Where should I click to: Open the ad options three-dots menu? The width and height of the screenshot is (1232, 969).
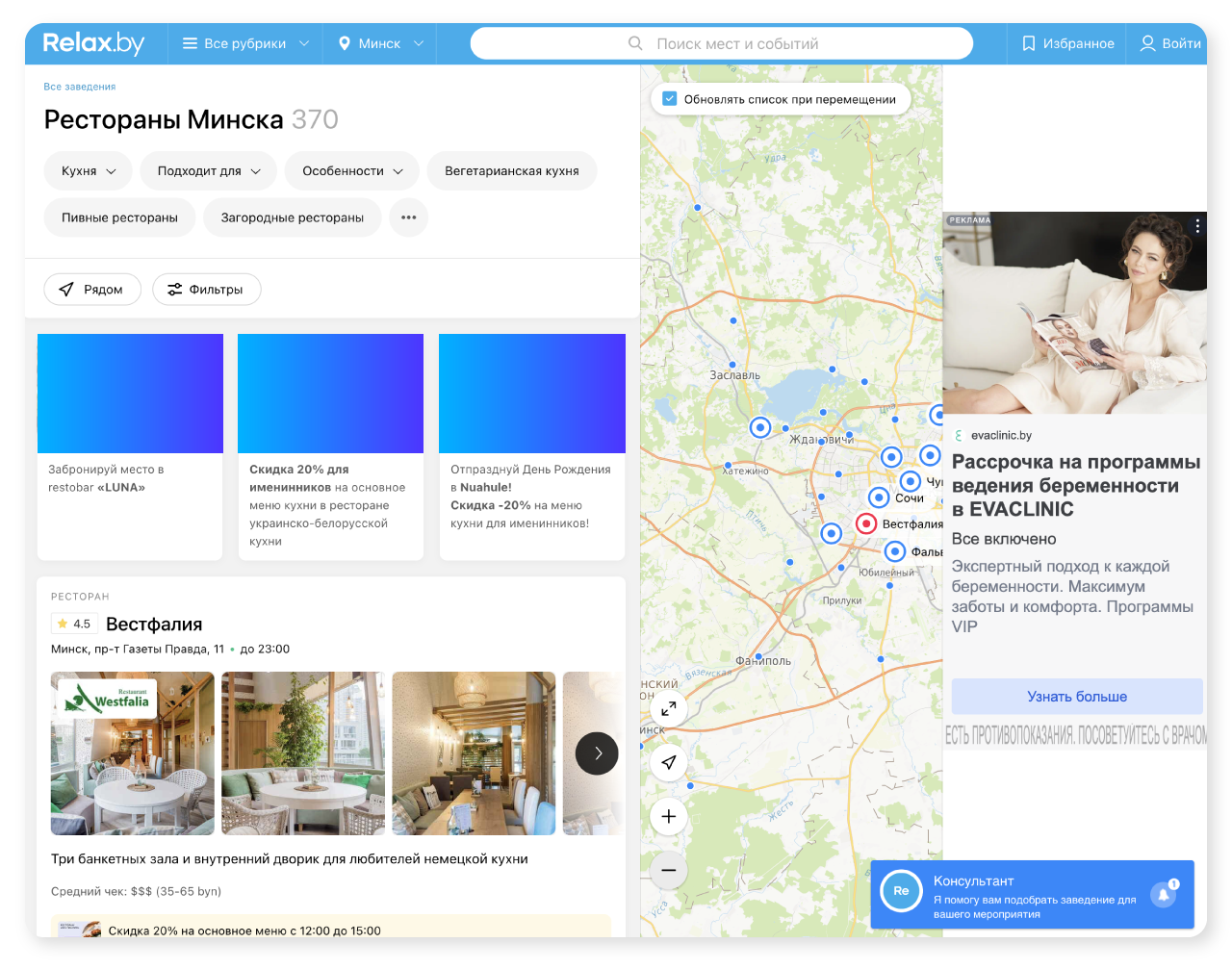[x=1197, y=225]
